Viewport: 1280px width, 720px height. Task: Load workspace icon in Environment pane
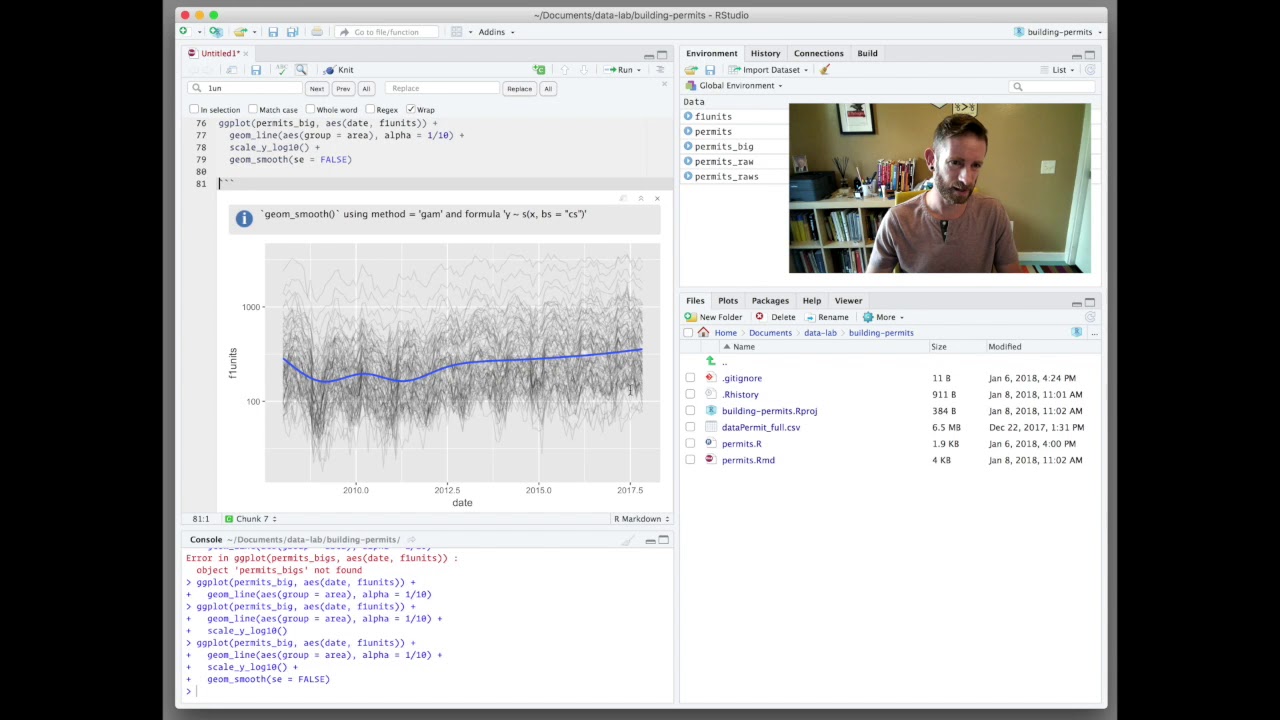690,70
